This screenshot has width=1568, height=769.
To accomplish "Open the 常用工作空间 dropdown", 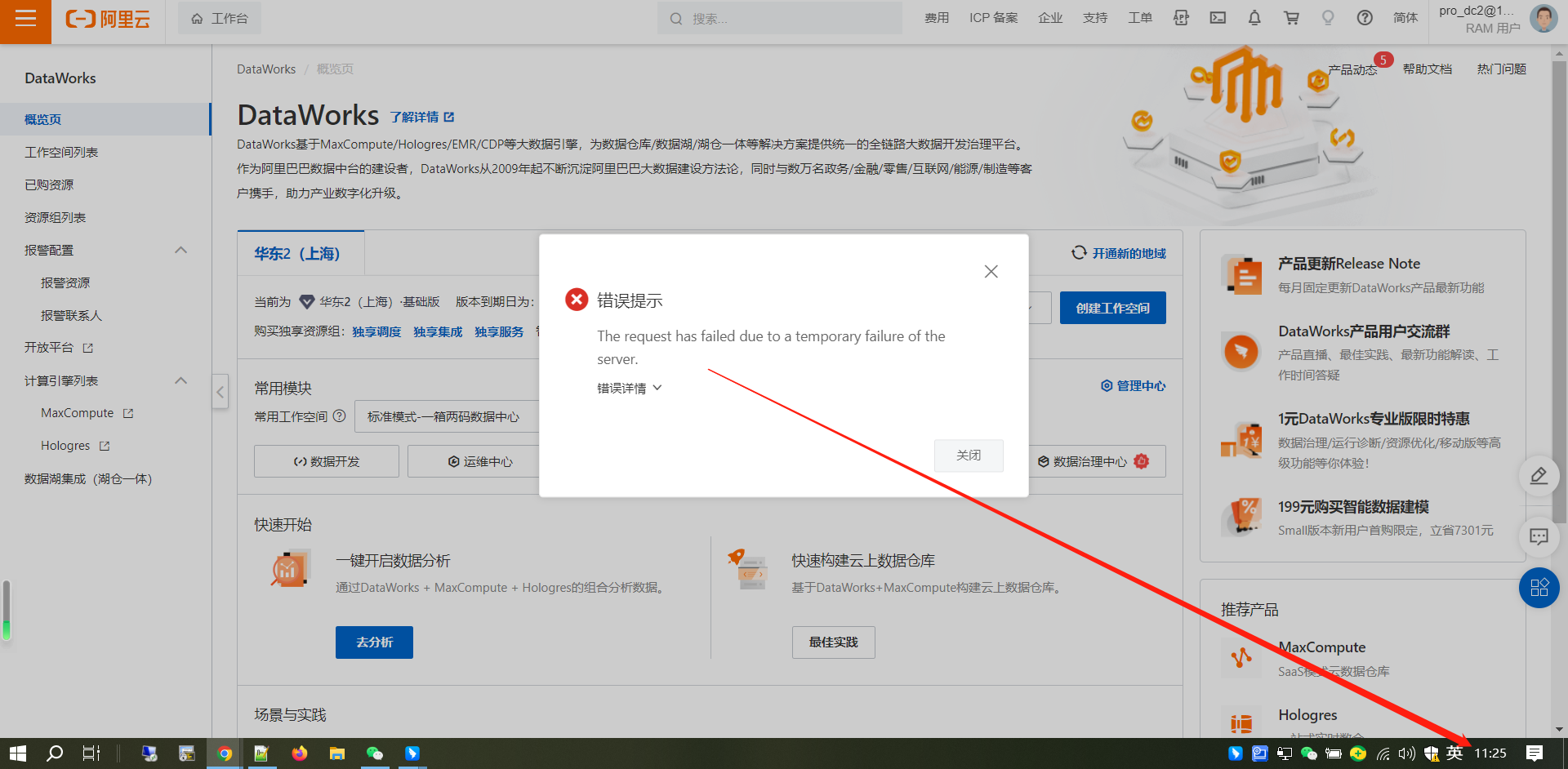I will [x=448, y=416].
